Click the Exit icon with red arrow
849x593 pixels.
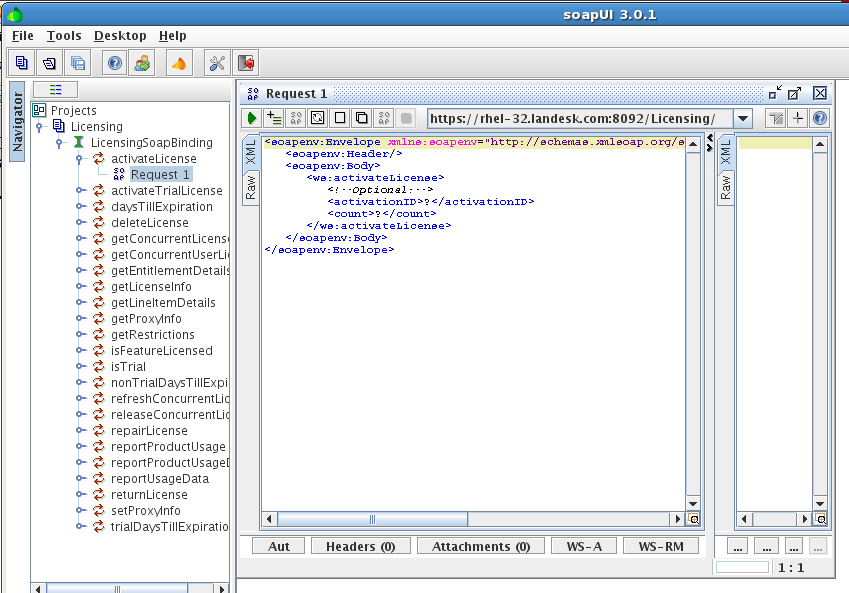[x=246, y=63]
